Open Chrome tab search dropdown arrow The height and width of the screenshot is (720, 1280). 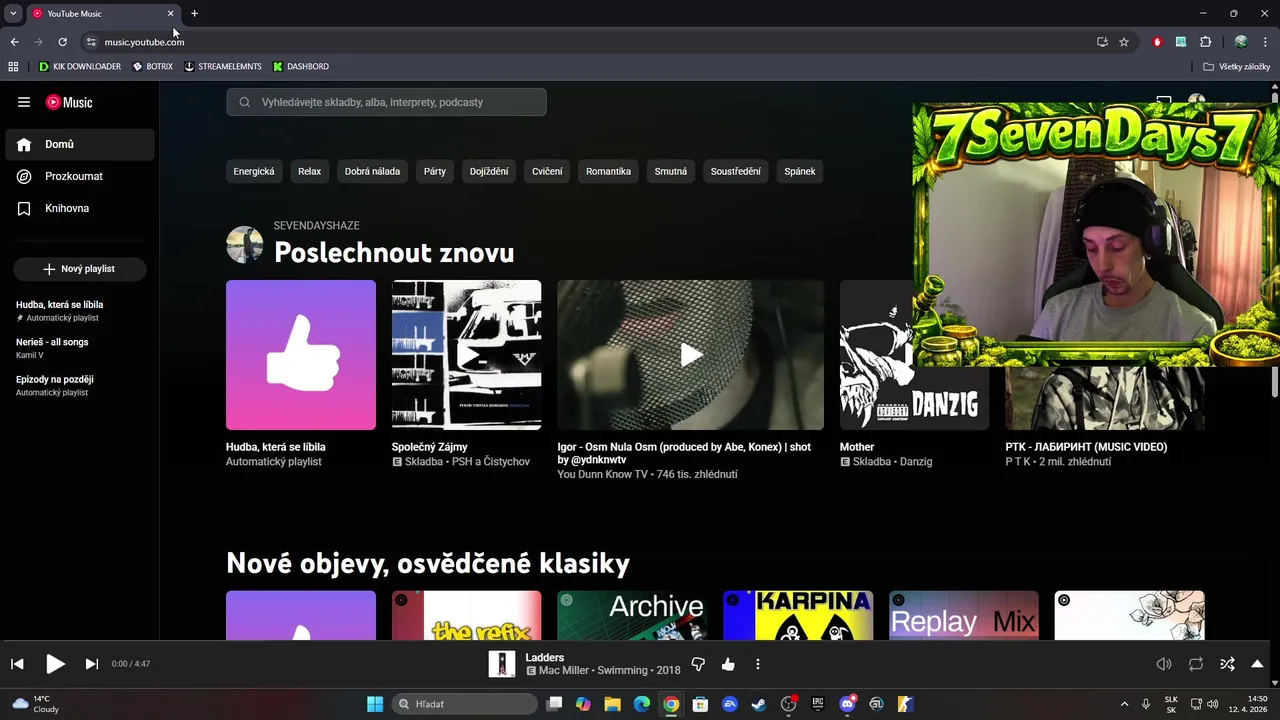pyautogui.click(x=13, y=13)
